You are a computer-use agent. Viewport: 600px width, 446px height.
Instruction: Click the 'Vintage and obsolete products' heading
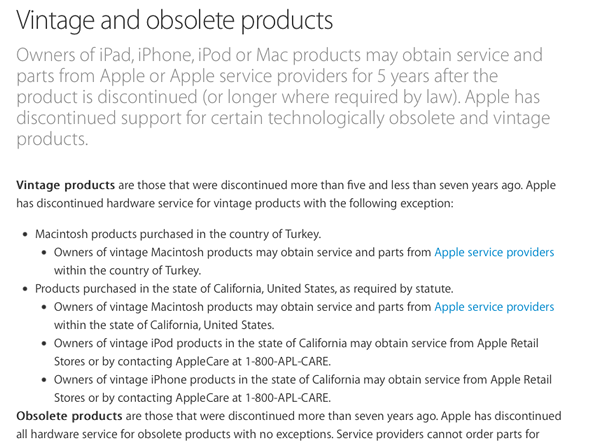tap(174, 20)
